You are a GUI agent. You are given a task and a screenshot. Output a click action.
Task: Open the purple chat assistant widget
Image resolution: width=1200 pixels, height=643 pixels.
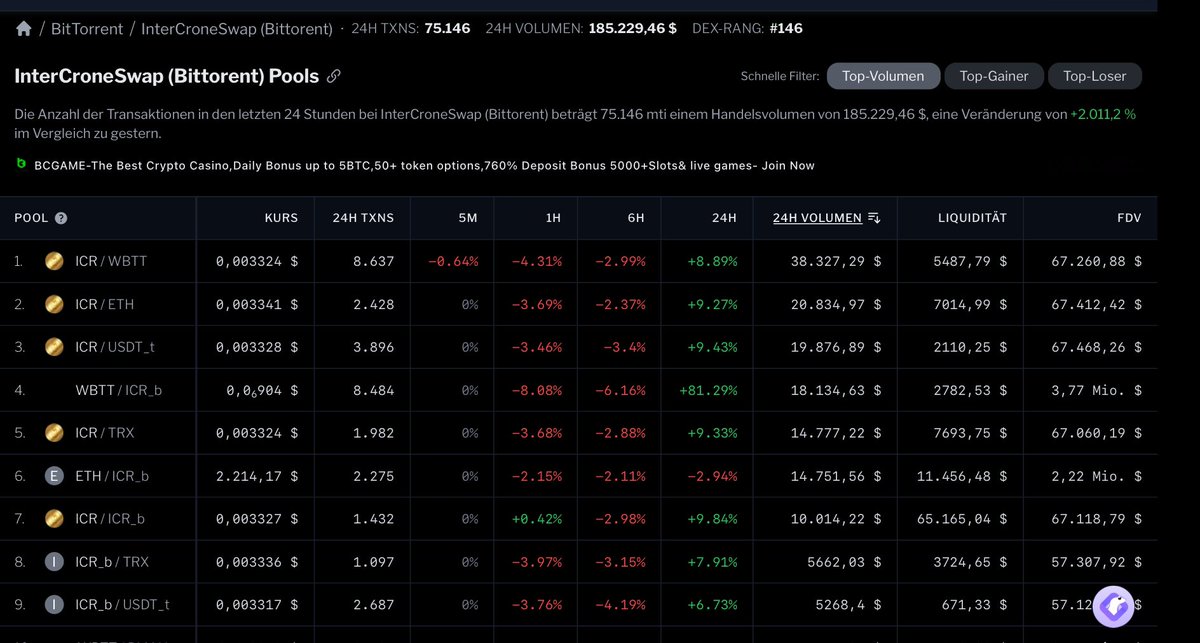point(1113,606)
